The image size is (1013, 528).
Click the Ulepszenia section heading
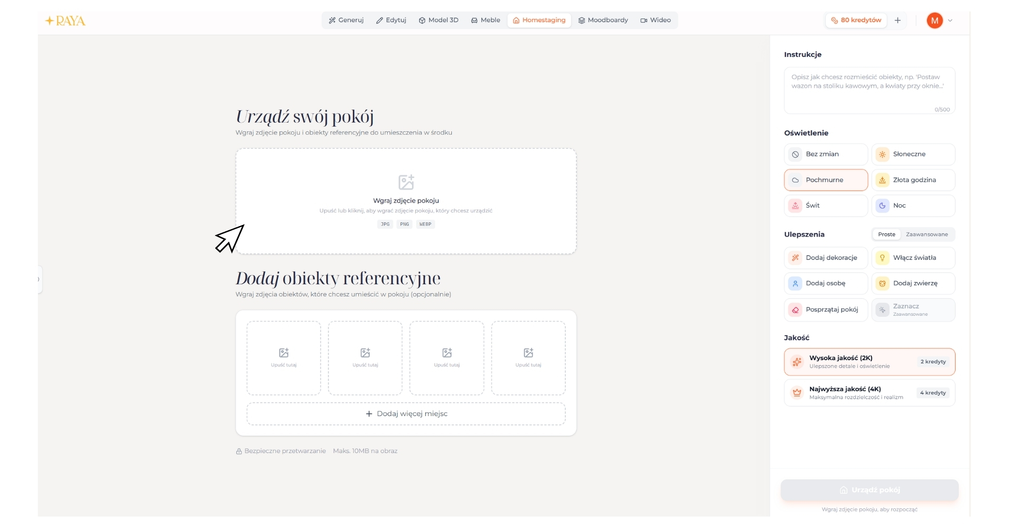[804, 235]
